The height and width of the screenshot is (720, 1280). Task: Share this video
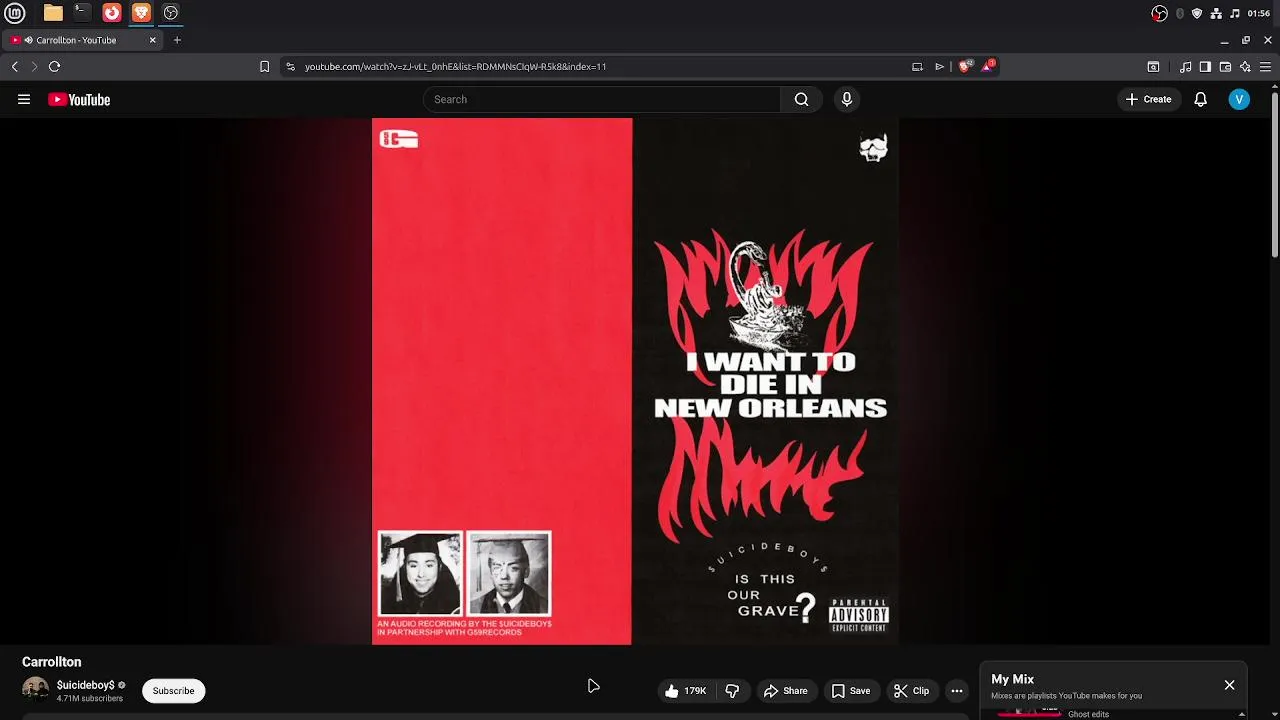coord(785,691)
